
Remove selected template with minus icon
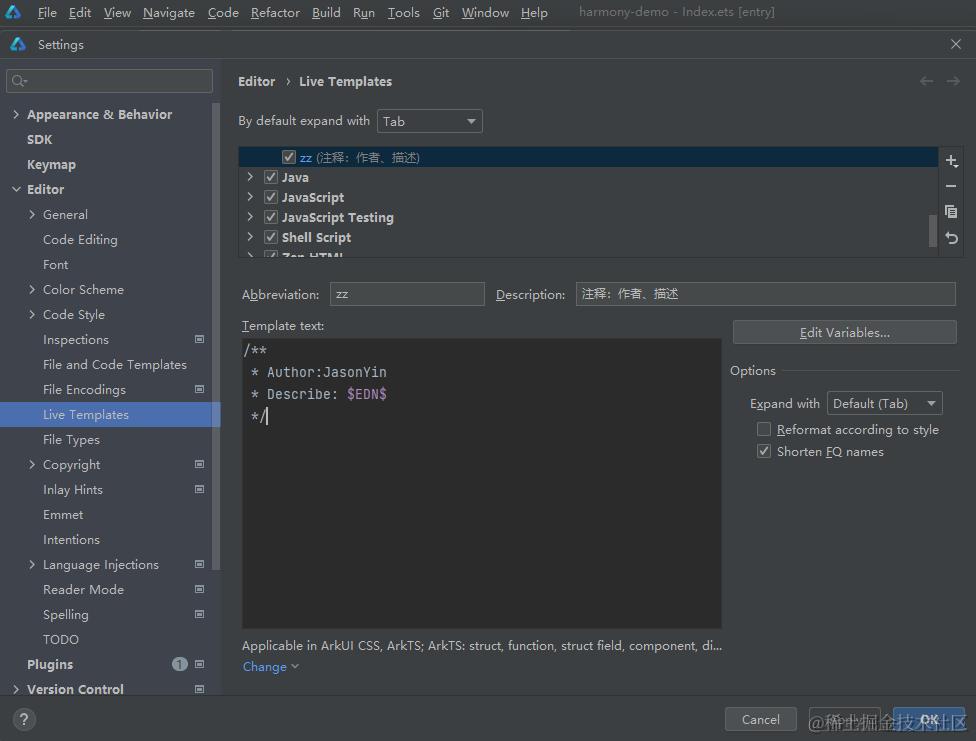coord(951,186)
